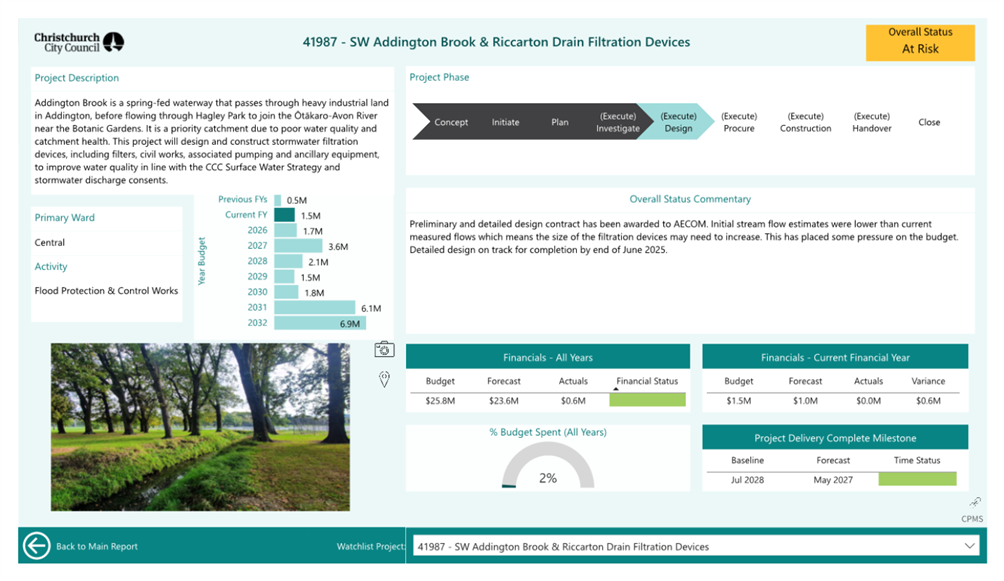This screenshot has width=1004, height=581.
Task: Click the green Time Status indicator
Action: pyautogui.click(x=917, y=479)
